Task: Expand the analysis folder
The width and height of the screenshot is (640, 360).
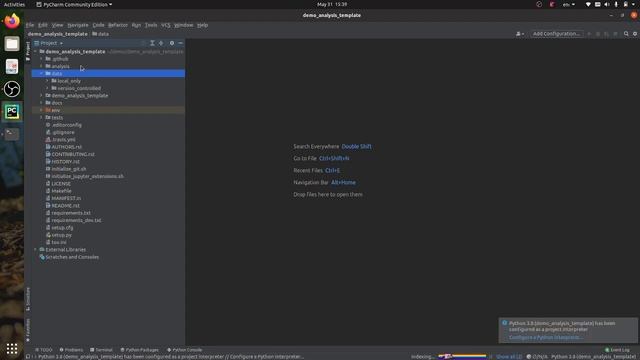Action: point(42,66)
